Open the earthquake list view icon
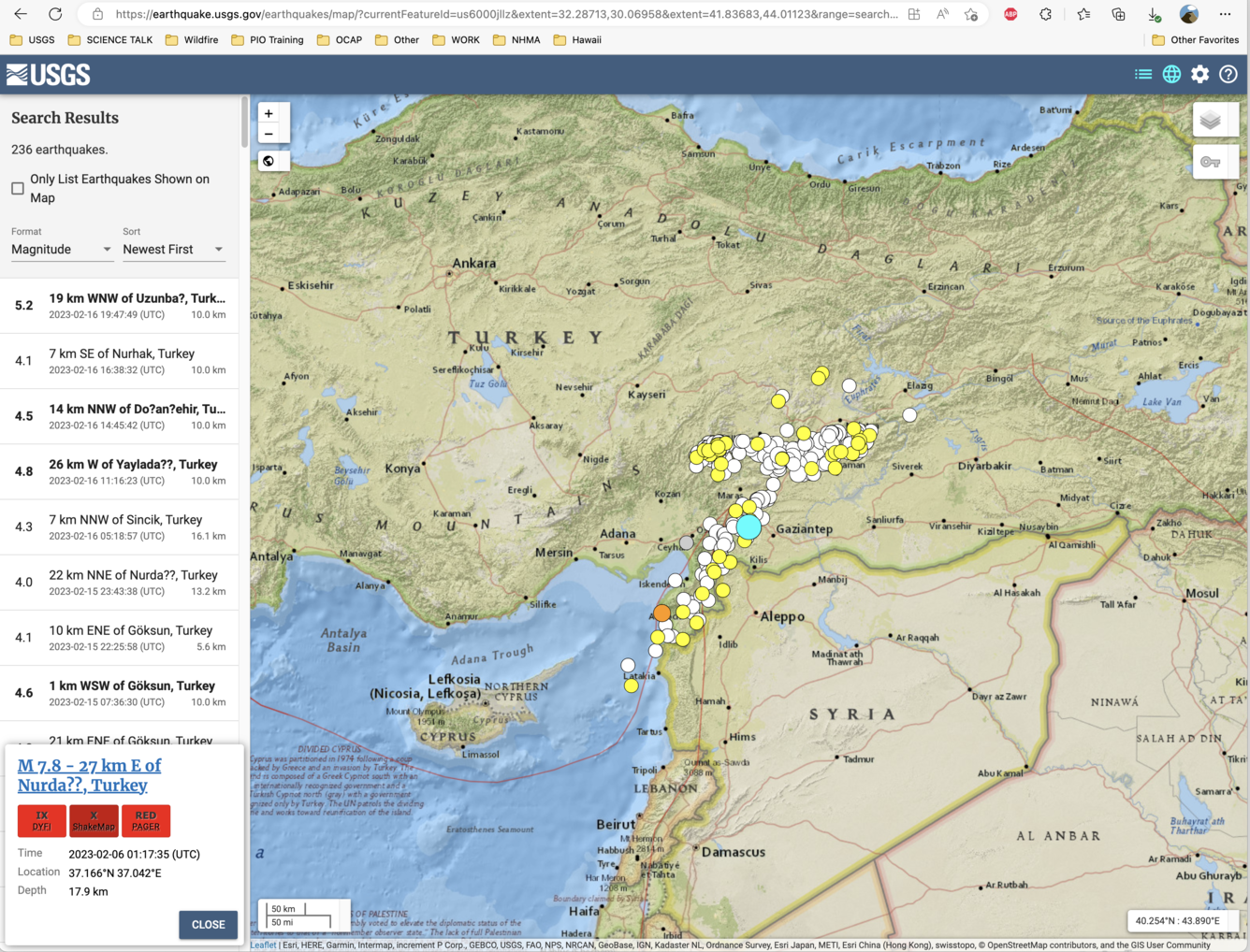The image size is (1250, 952). point(1142,74)
